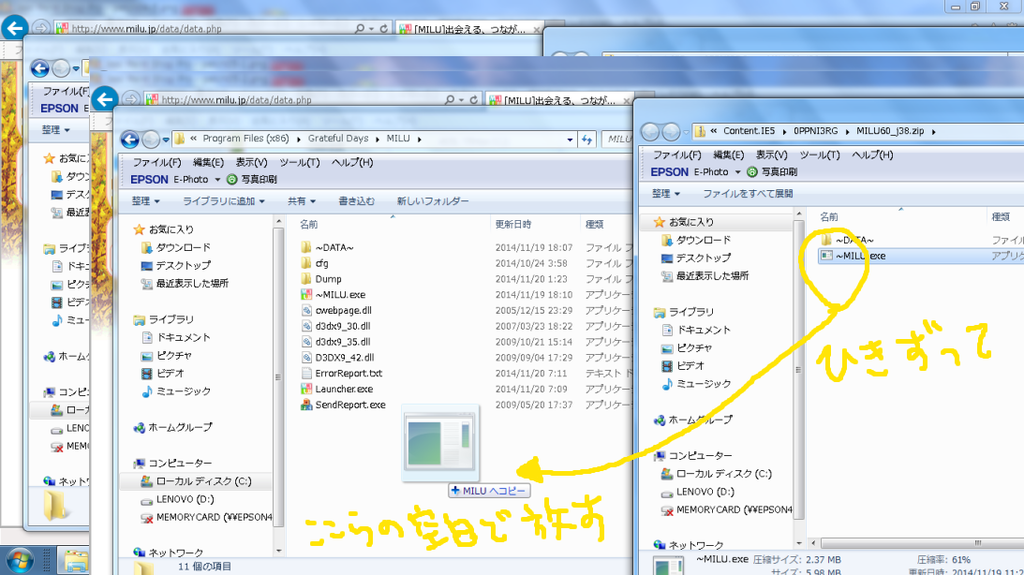1024x575 pixels.
Task: Expand breadcrumb arrow after Grateful Days
Action: tap(377, 139)
